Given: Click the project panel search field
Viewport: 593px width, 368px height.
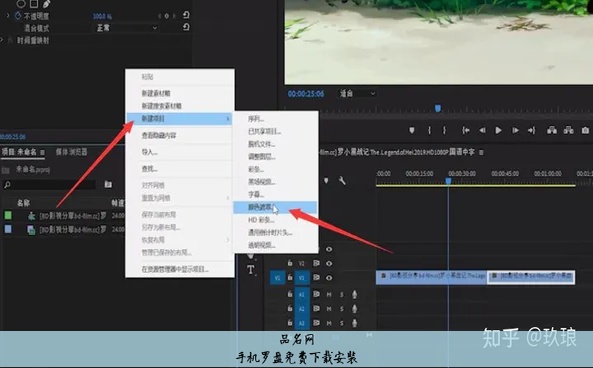Looking at the screenshot, I should tap(49, 185).
